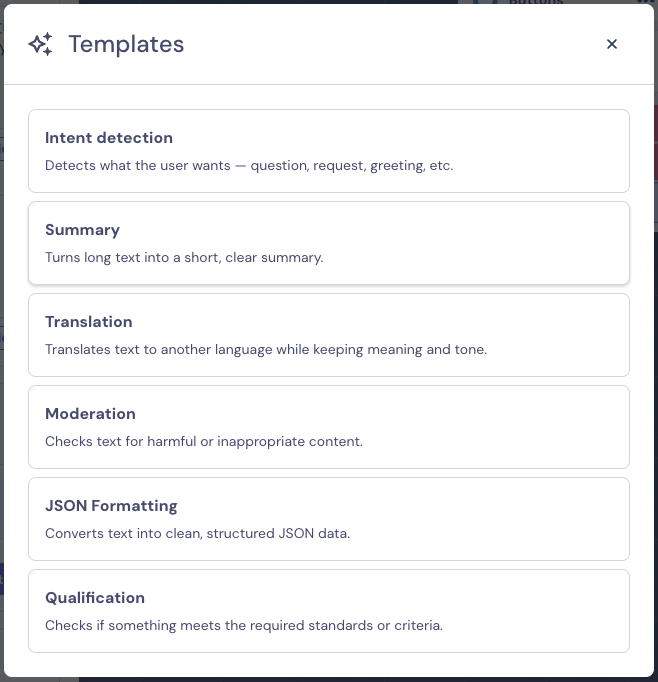
Task: Click "Detects what the user wants" description
Action: point(249,165)
